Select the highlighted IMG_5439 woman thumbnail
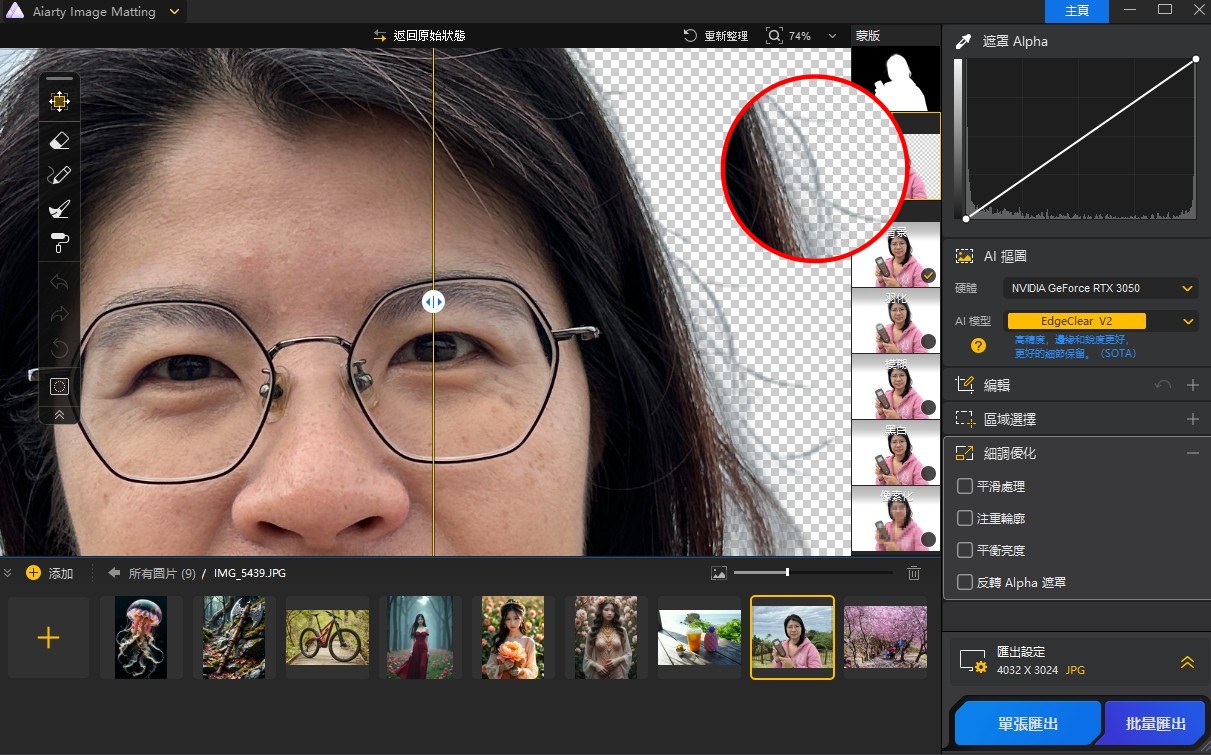 point(792,638)
